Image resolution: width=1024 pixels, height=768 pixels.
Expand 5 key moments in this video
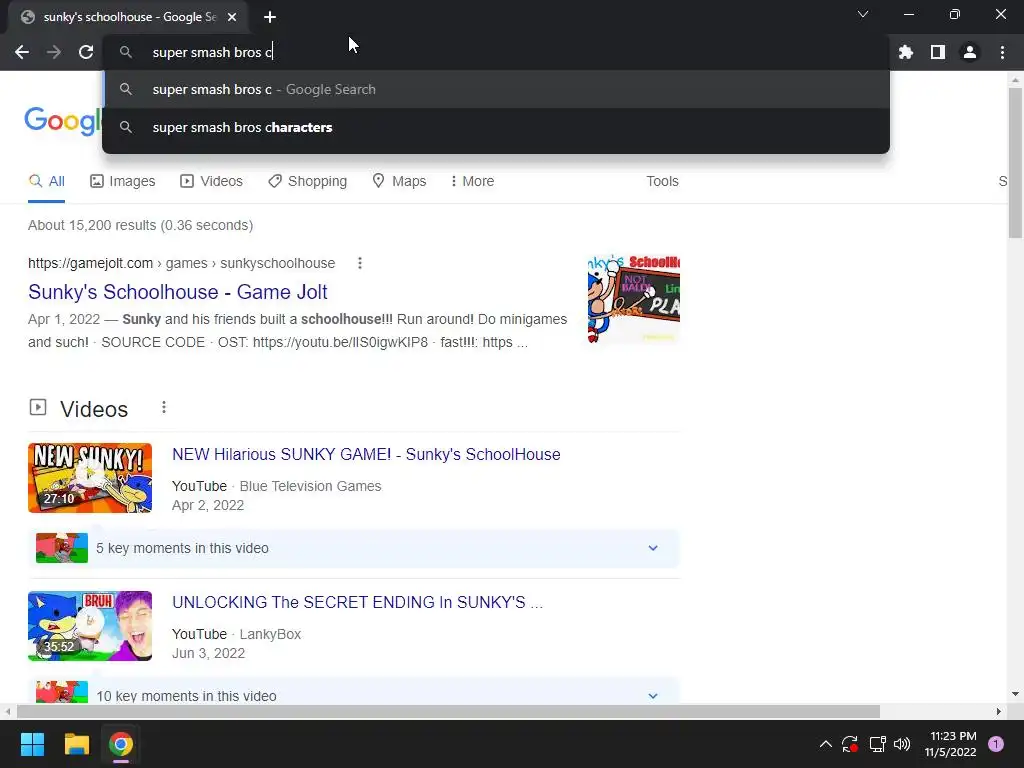(x=353, y=548)
